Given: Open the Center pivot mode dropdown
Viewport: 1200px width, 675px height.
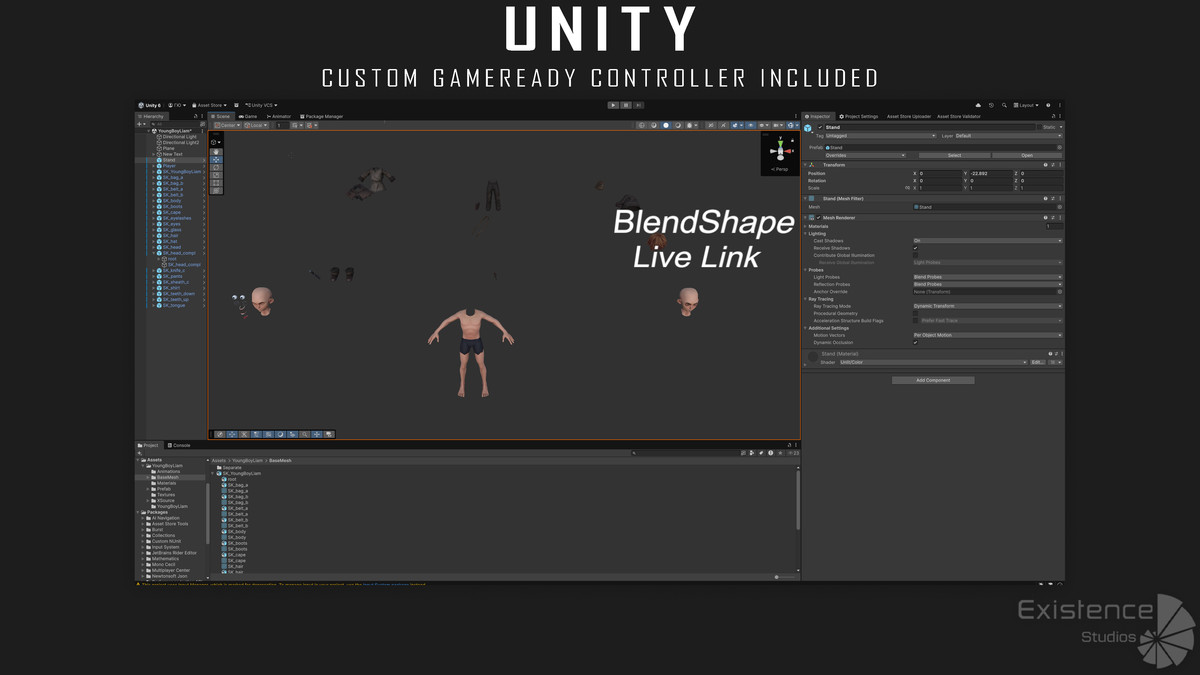Looking at the screenshot, I should [228, 125].
